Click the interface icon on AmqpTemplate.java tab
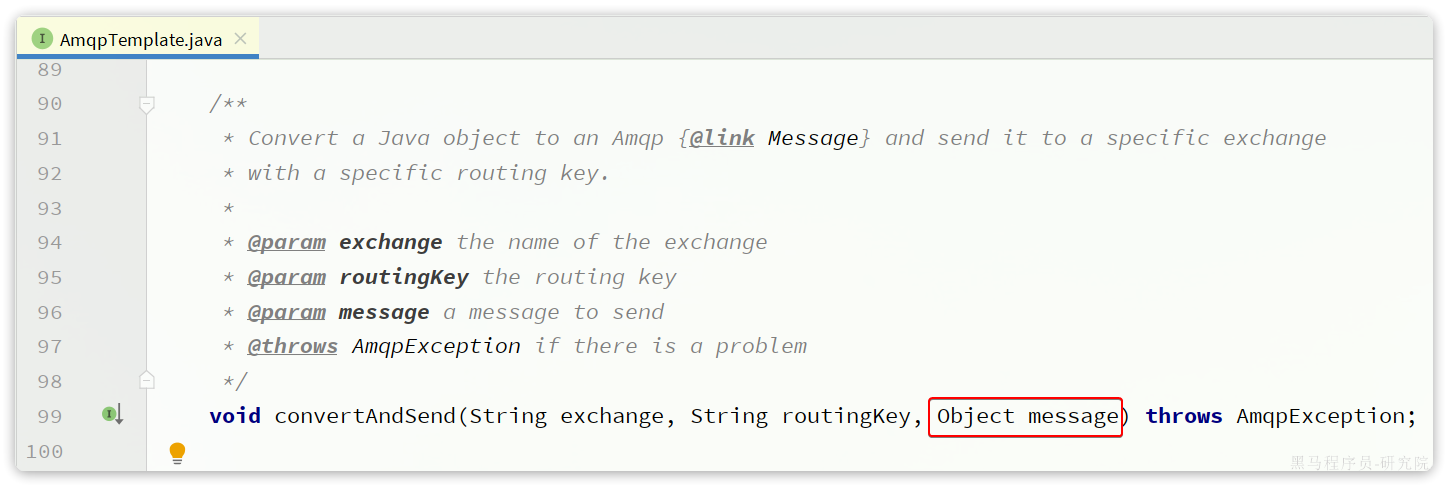Screen dimensions: 1448x488 (42, 39)
